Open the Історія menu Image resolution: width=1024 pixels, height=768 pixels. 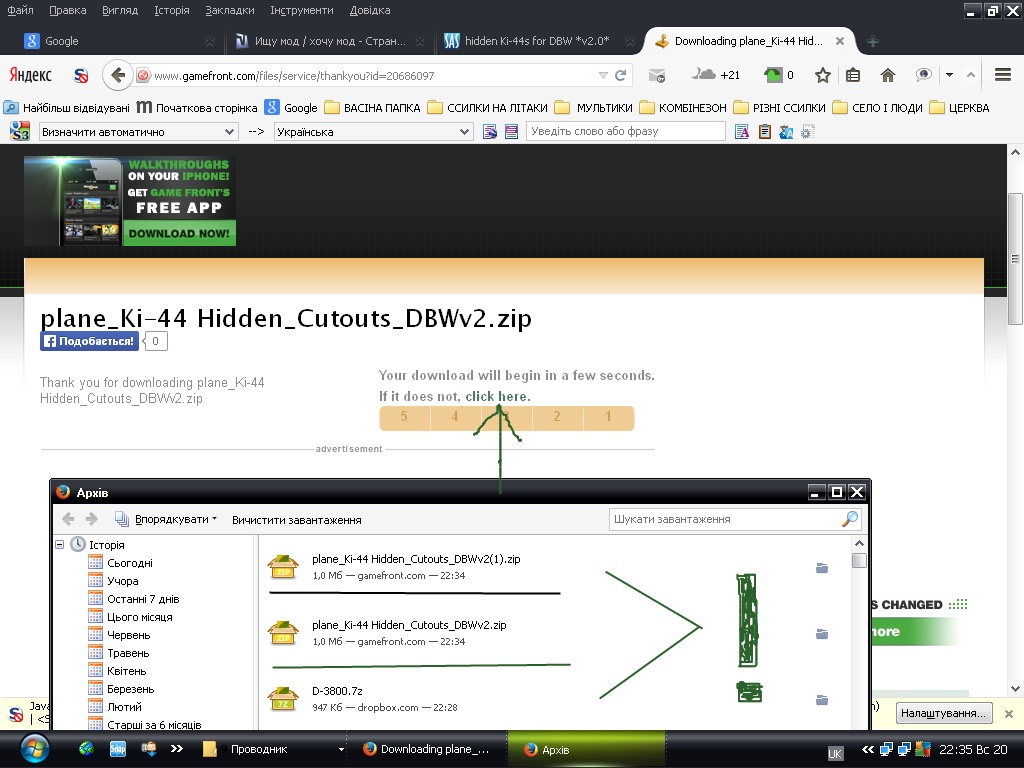(x=172, y=10)
